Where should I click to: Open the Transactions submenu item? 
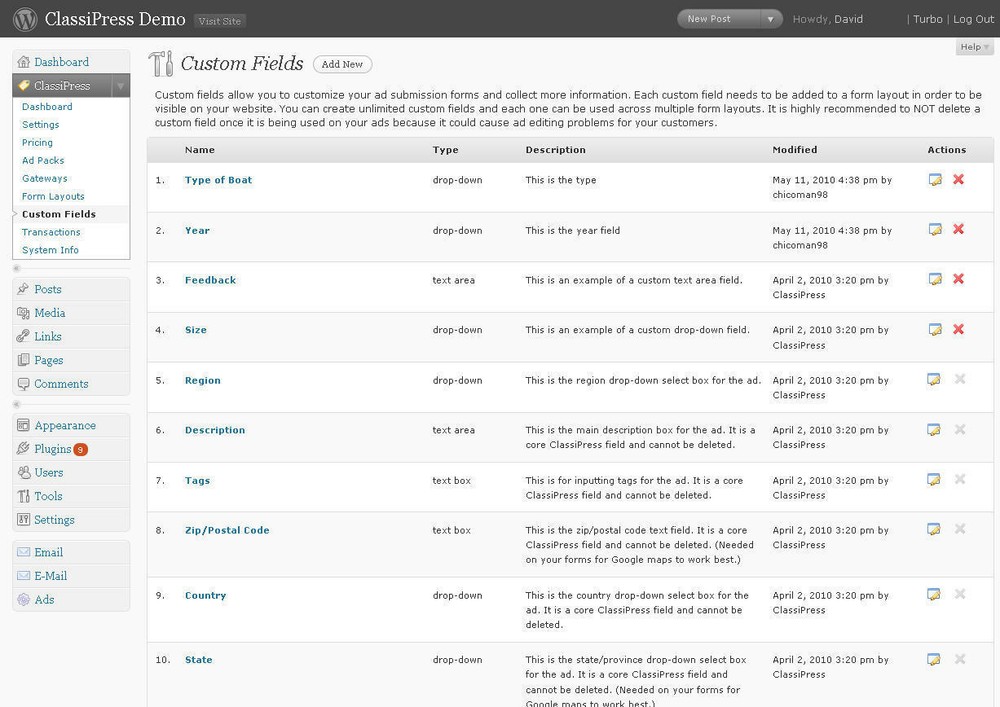pos(52,232)
